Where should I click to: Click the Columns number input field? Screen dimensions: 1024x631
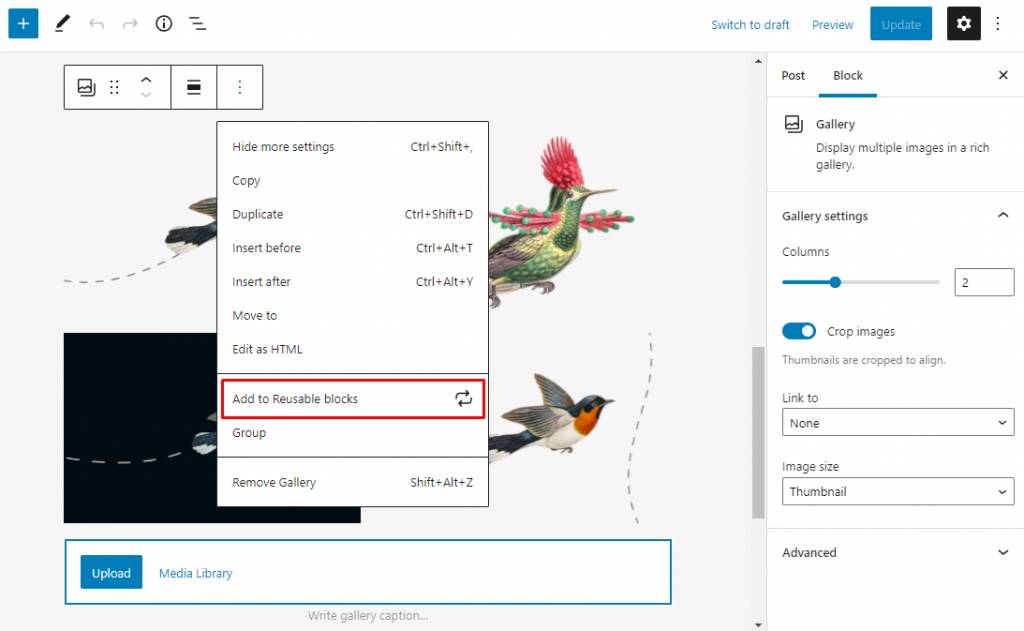pos(983,283)
